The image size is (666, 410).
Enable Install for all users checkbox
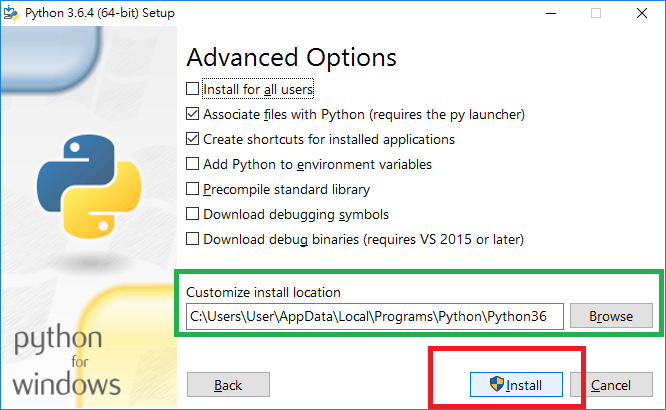tap(192, 89)
